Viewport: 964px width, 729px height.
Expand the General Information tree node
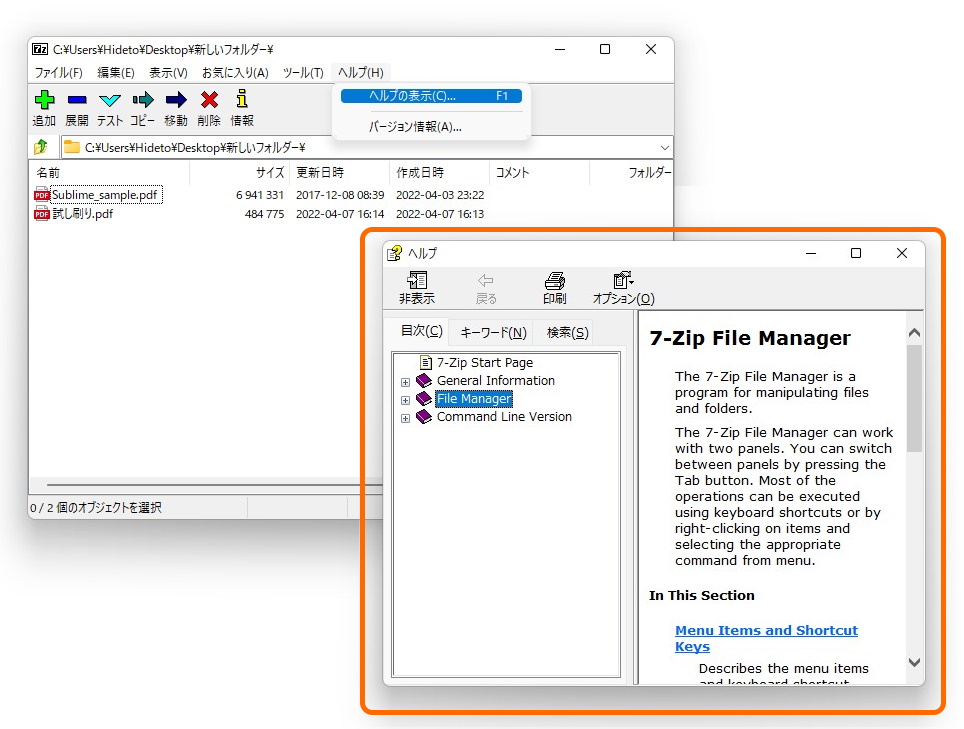tap(405, 382)
